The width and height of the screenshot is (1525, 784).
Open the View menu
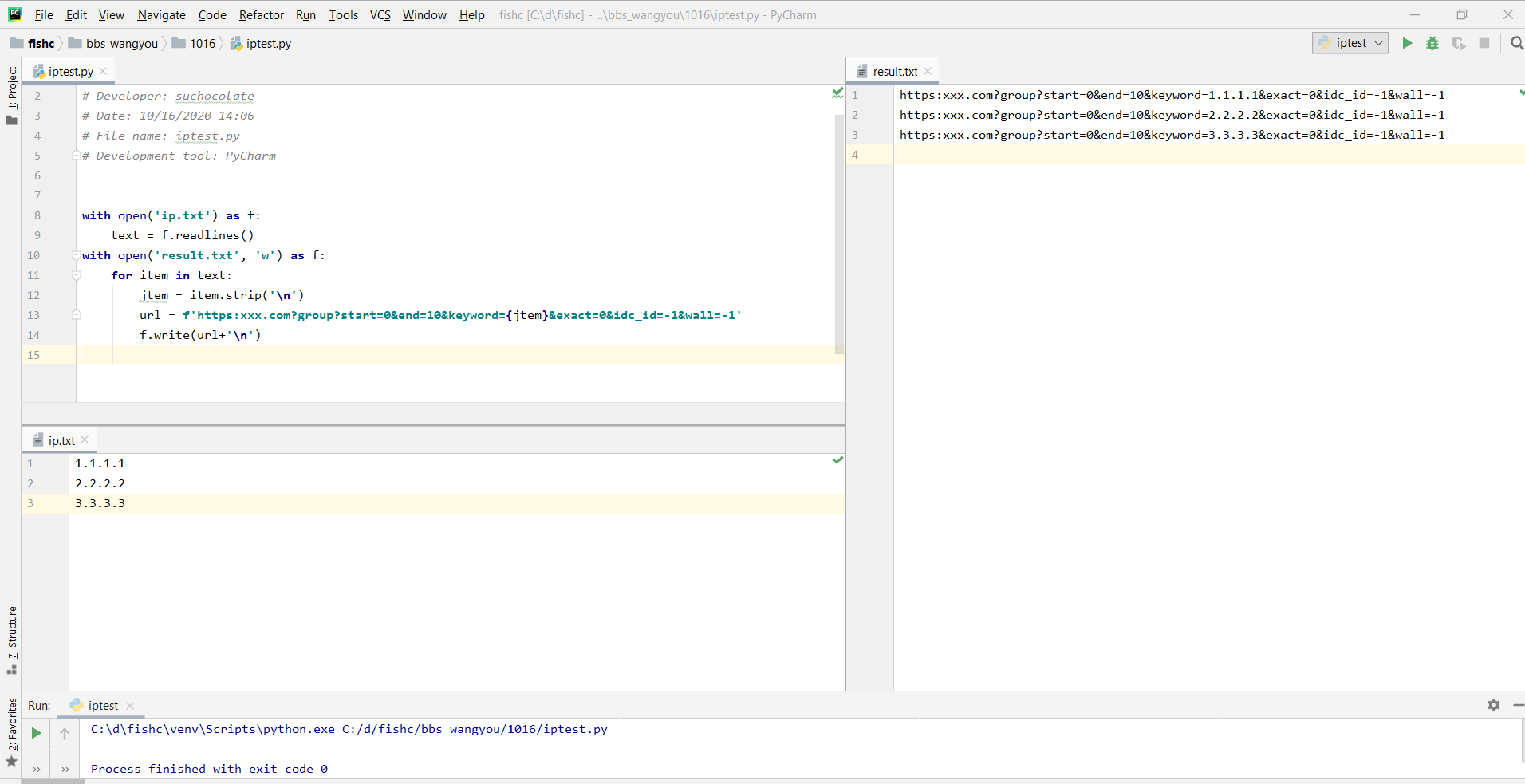click(112, 15)
